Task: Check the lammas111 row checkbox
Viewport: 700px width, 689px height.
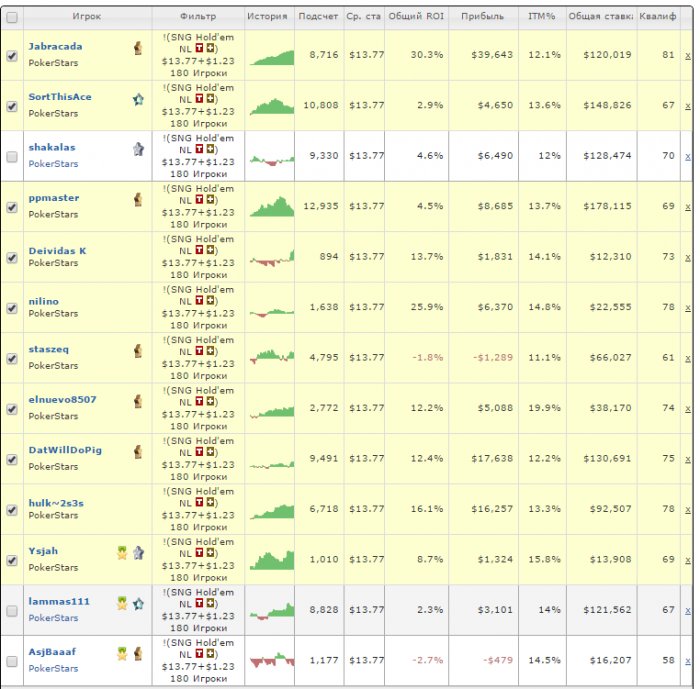Action: coord(12,611)
